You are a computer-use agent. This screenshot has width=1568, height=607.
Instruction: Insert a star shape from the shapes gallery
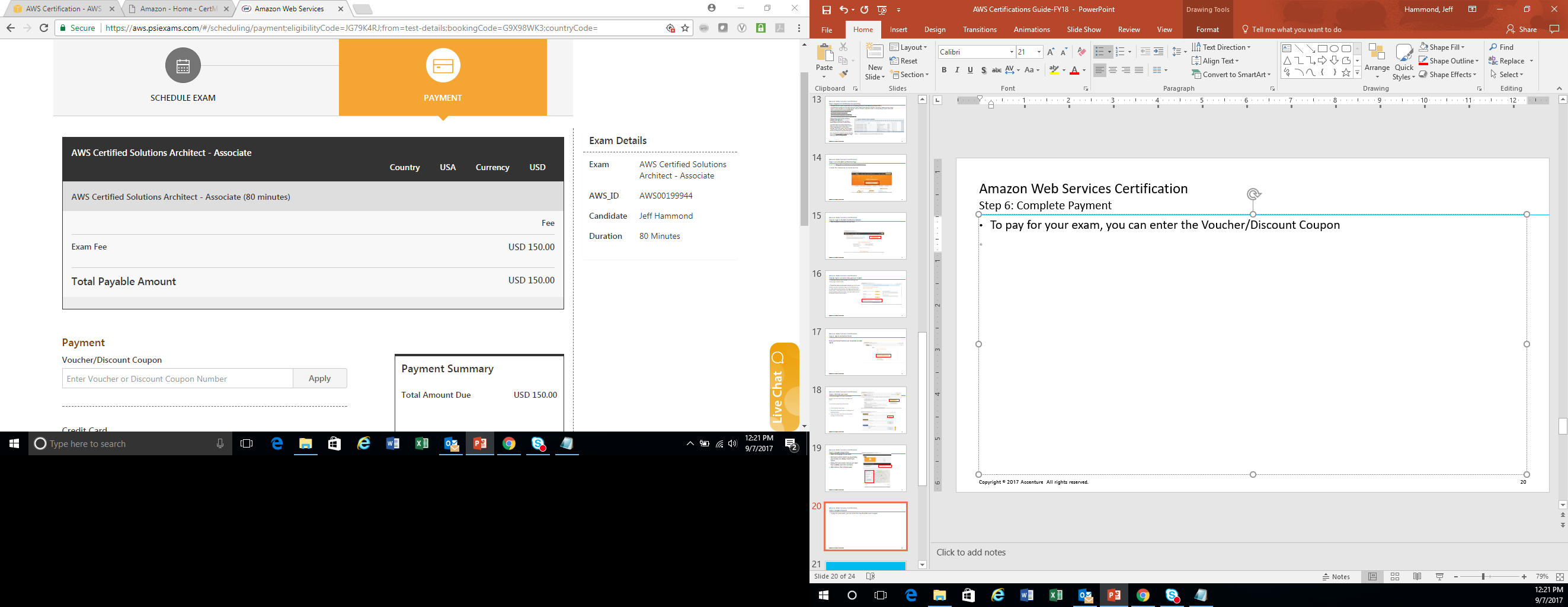click(1346, 72)
